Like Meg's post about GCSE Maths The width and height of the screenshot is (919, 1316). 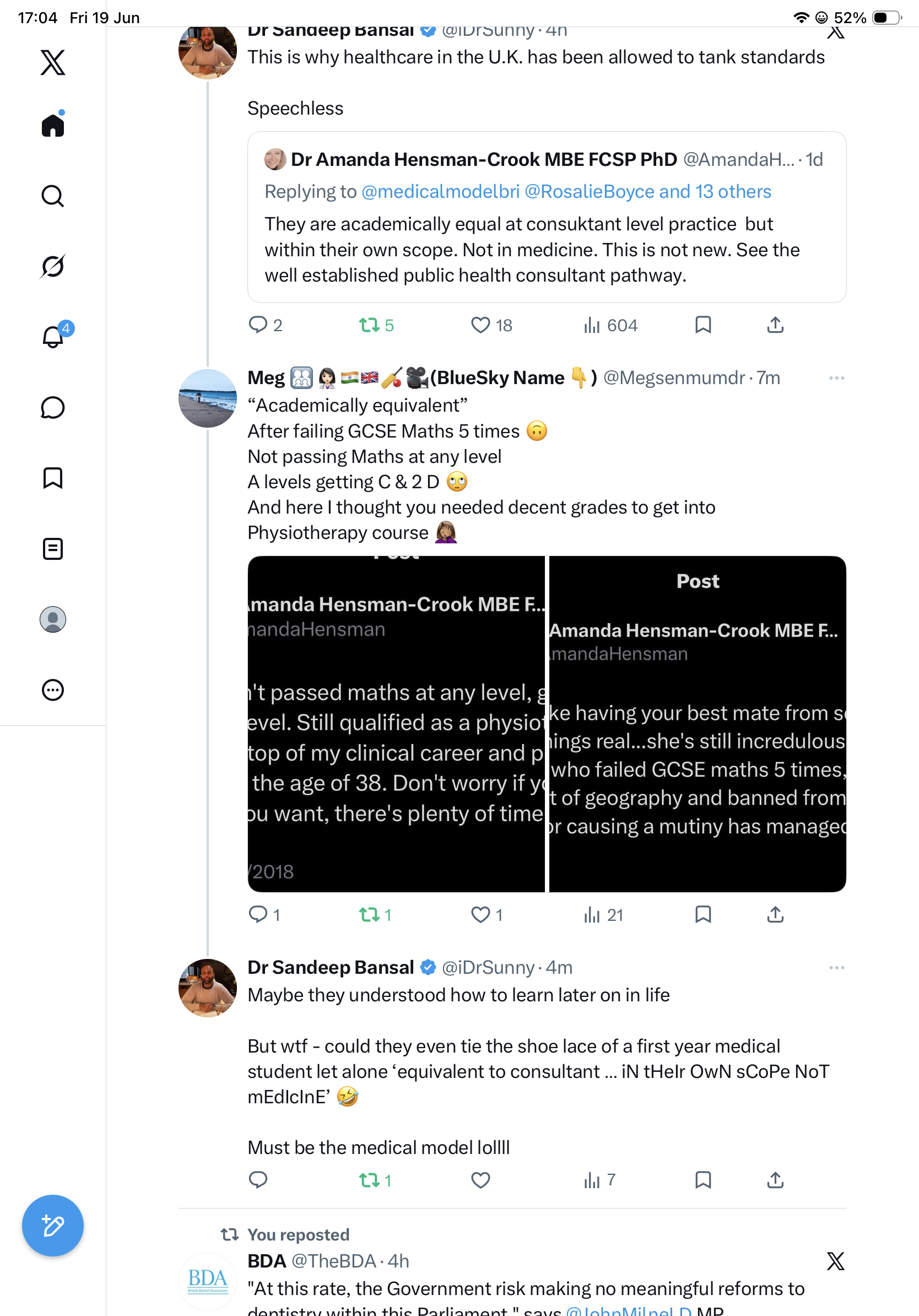(480, 915)
